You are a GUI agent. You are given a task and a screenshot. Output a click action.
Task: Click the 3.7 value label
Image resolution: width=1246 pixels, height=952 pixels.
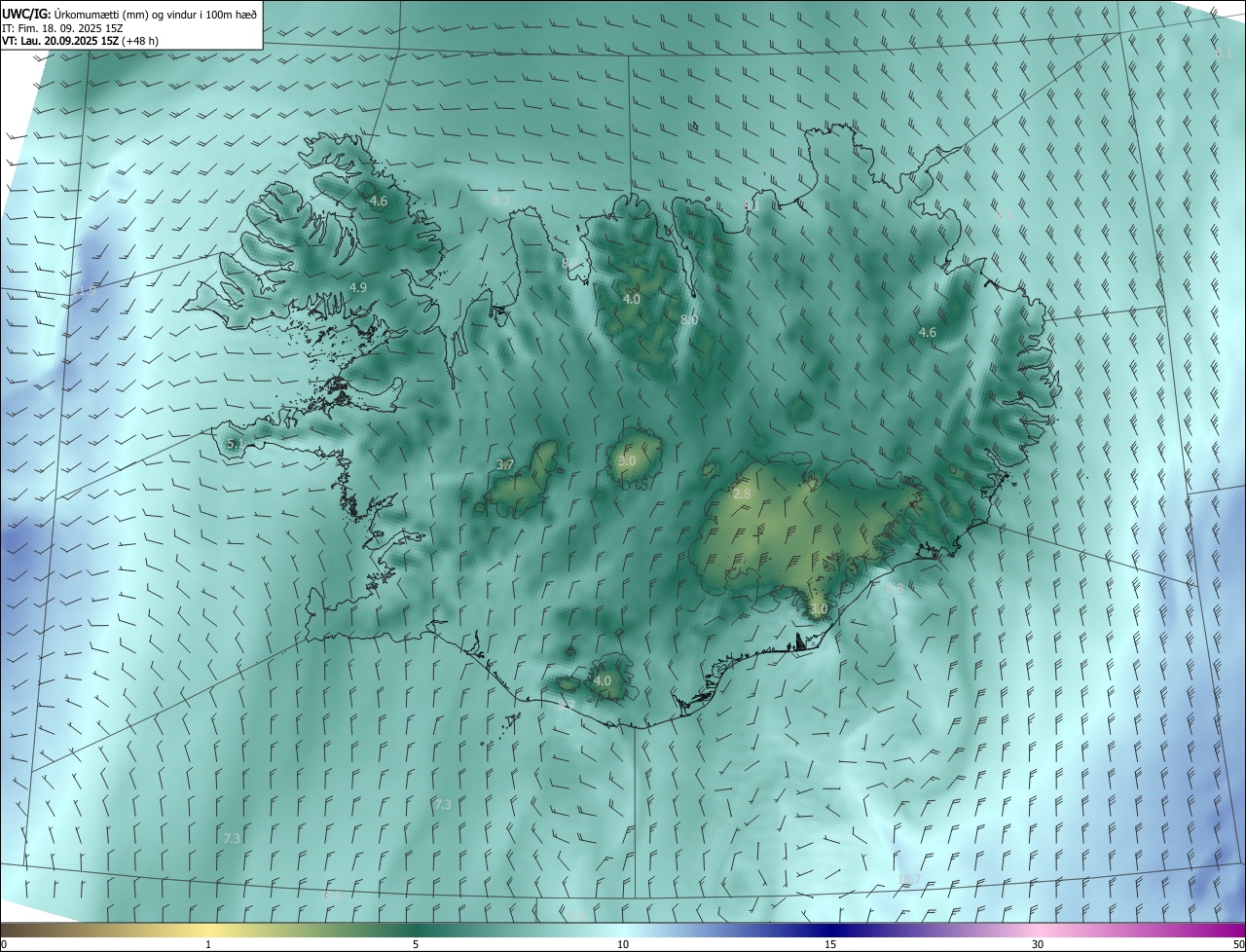pos(504,464)
